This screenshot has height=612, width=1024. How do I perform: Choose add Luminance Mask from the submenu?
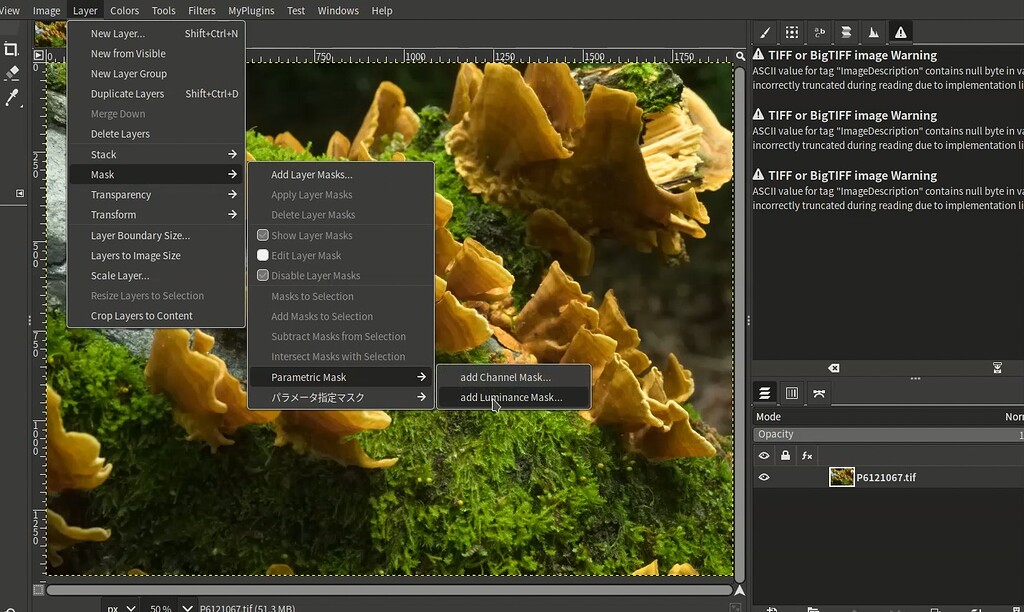pos(514,397)
